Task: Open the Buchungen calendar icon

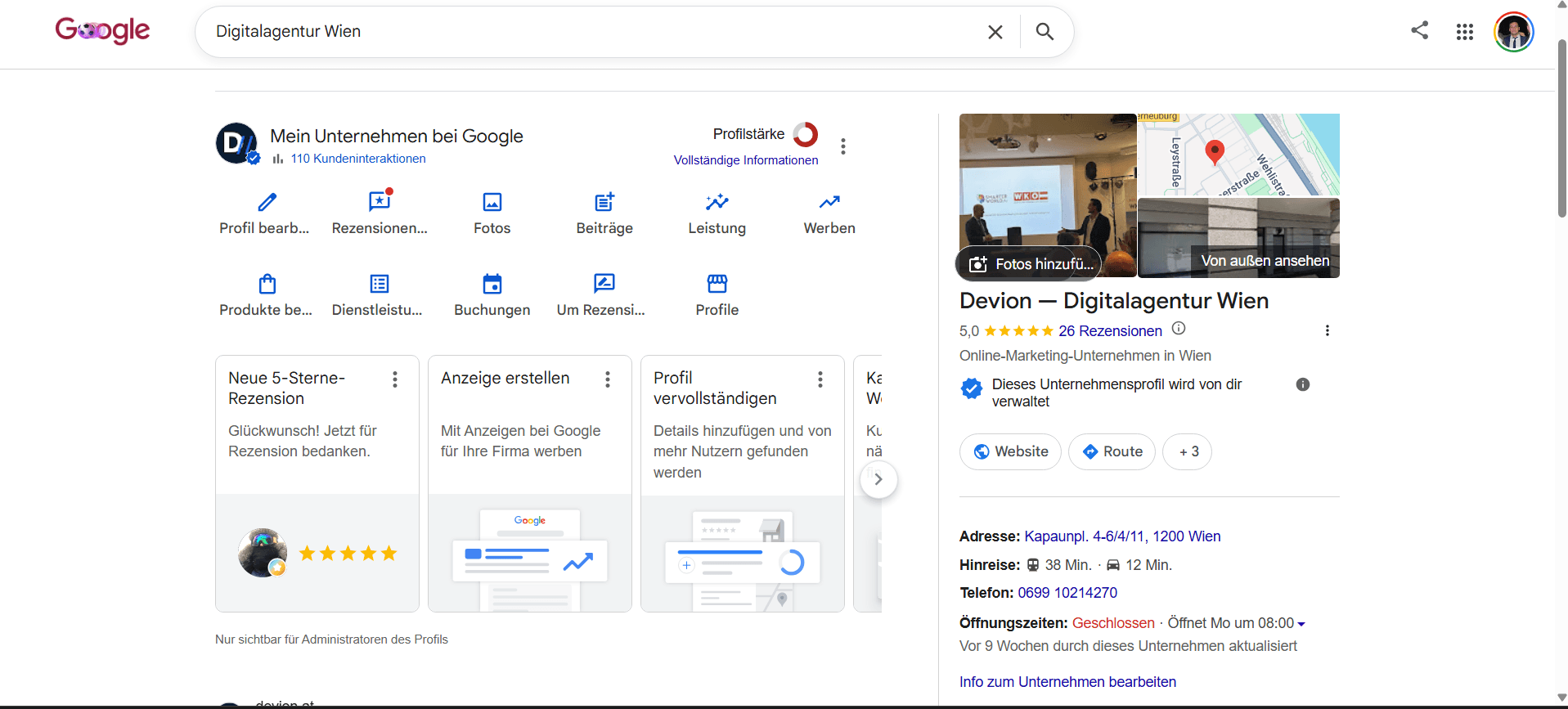Action: coord(492,284)
